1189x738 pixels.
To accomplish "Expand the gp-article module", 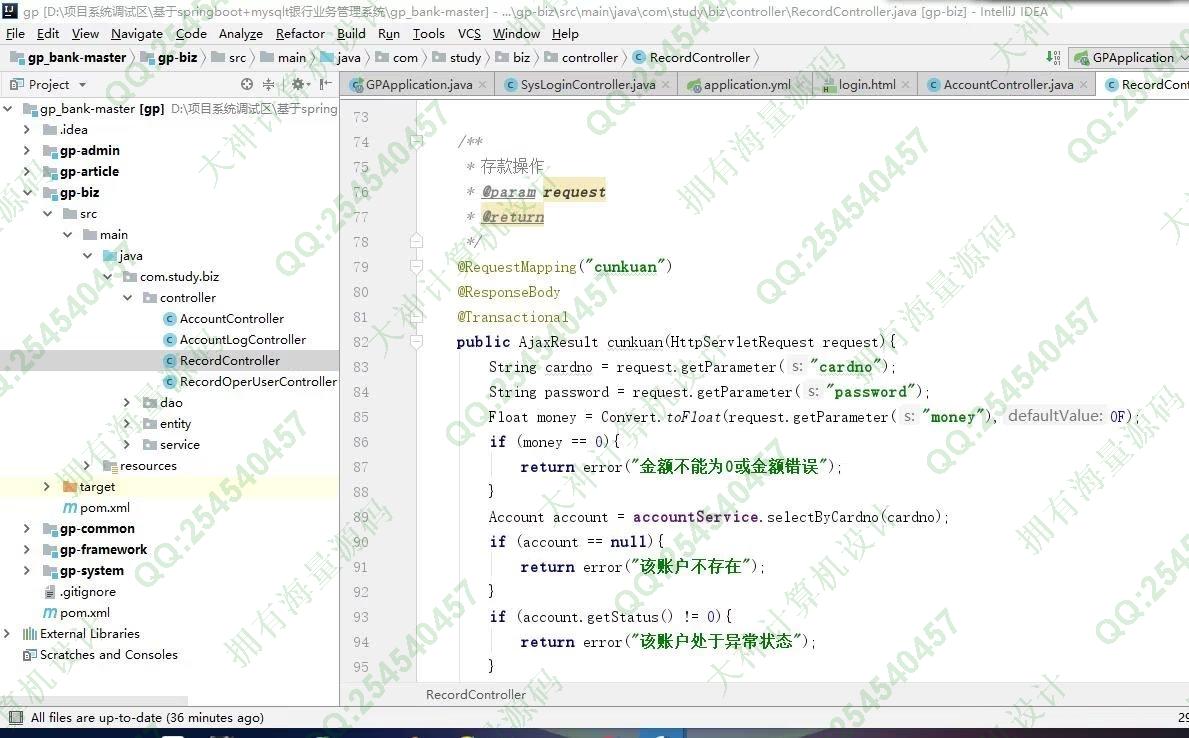I will (27, 171).
